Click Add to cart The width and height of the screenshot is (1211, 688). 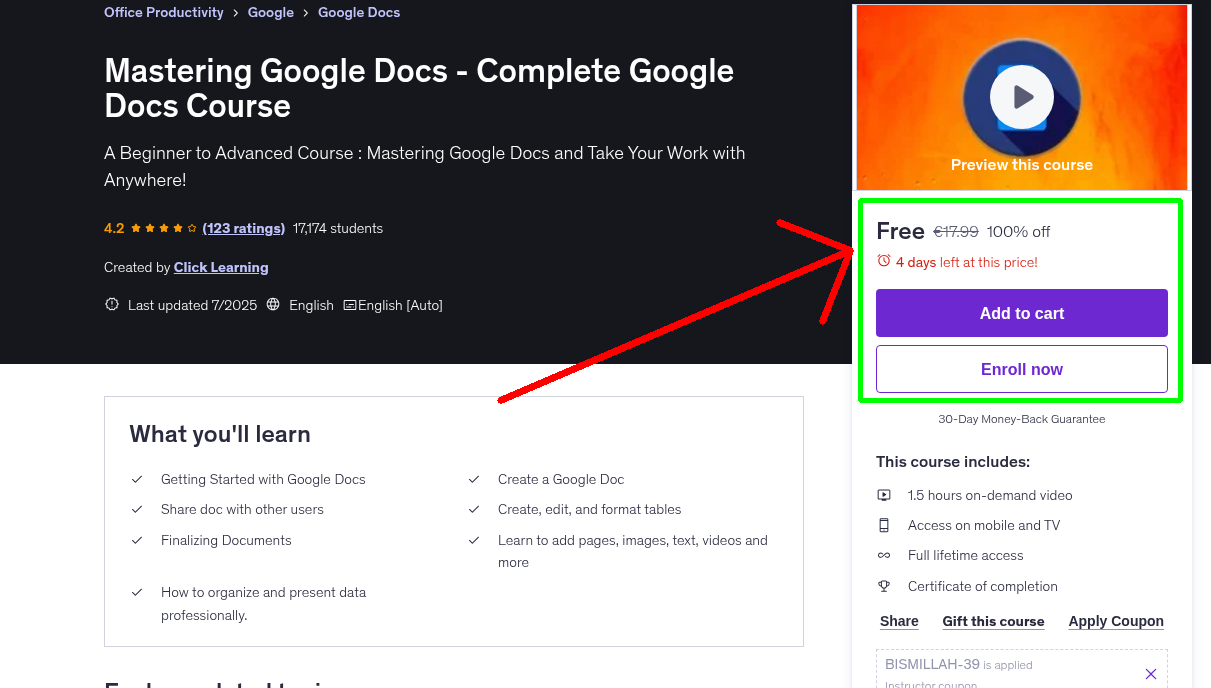1021,313
